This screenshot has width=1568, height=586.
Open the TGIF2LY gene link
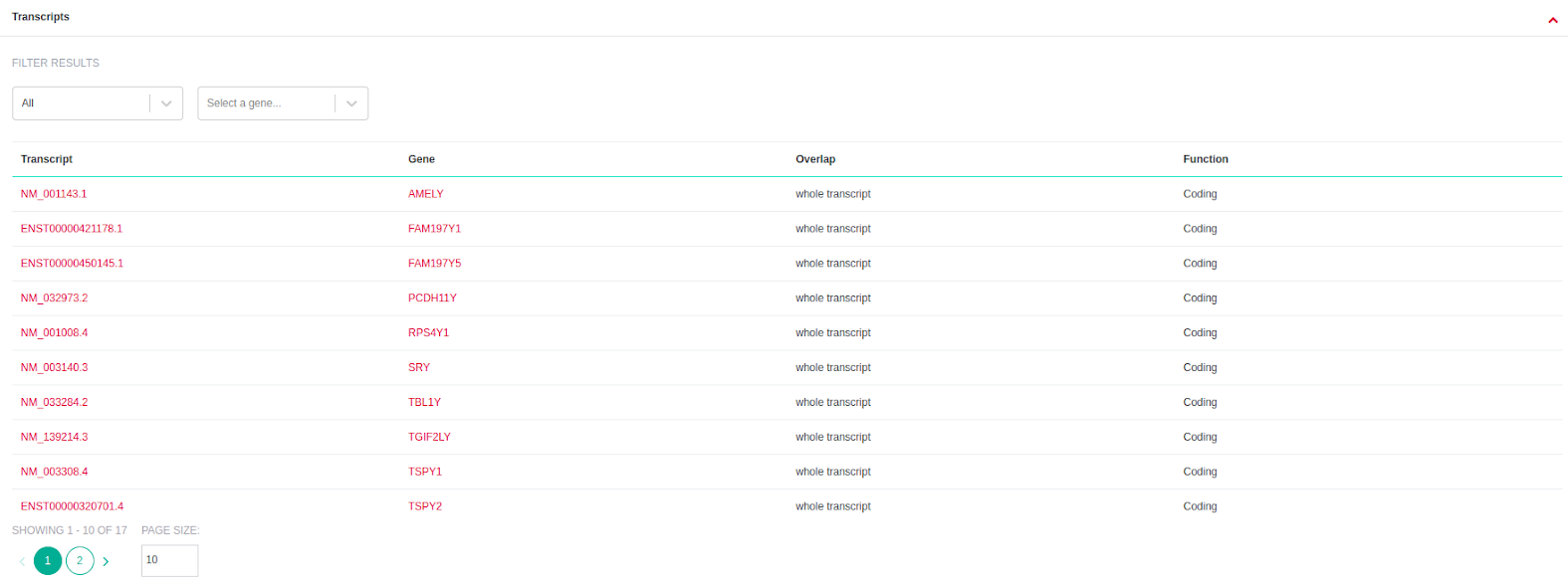pos(429,438)
